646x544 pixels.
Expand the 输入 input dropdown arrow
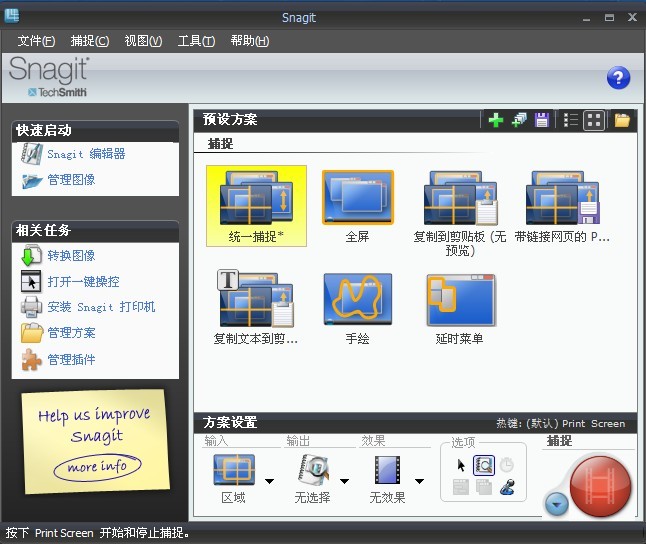(x=269, y=481)
